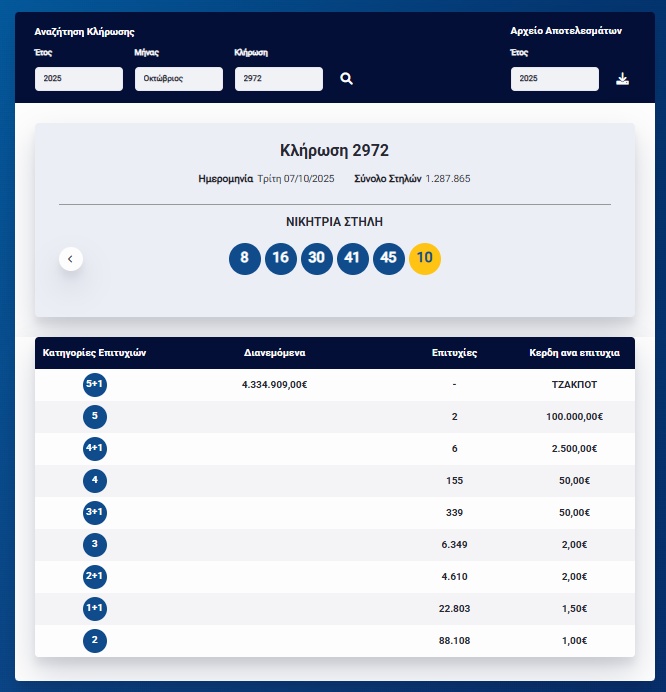Click the search magnifier icon
Viewport: 666px width, 692px height.
click(346, 79)
